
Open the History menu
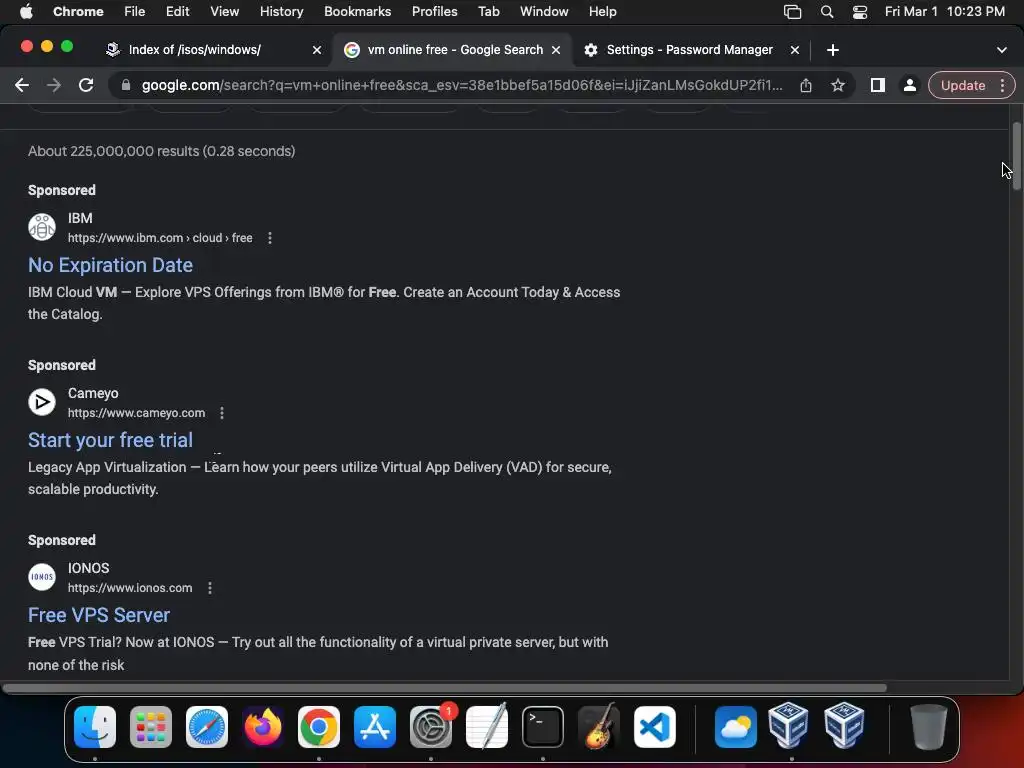[x=281, y=12]
